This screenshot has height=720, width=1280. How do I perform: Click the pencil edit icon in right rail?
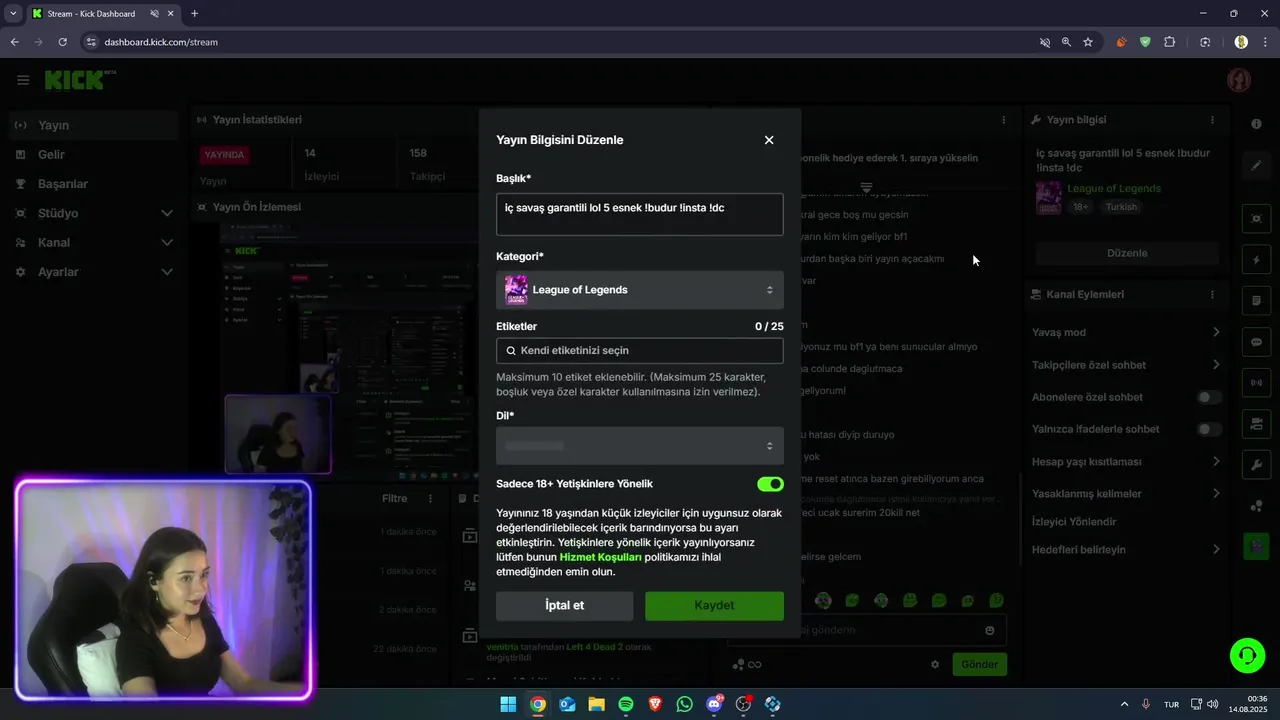(1256, 166)
